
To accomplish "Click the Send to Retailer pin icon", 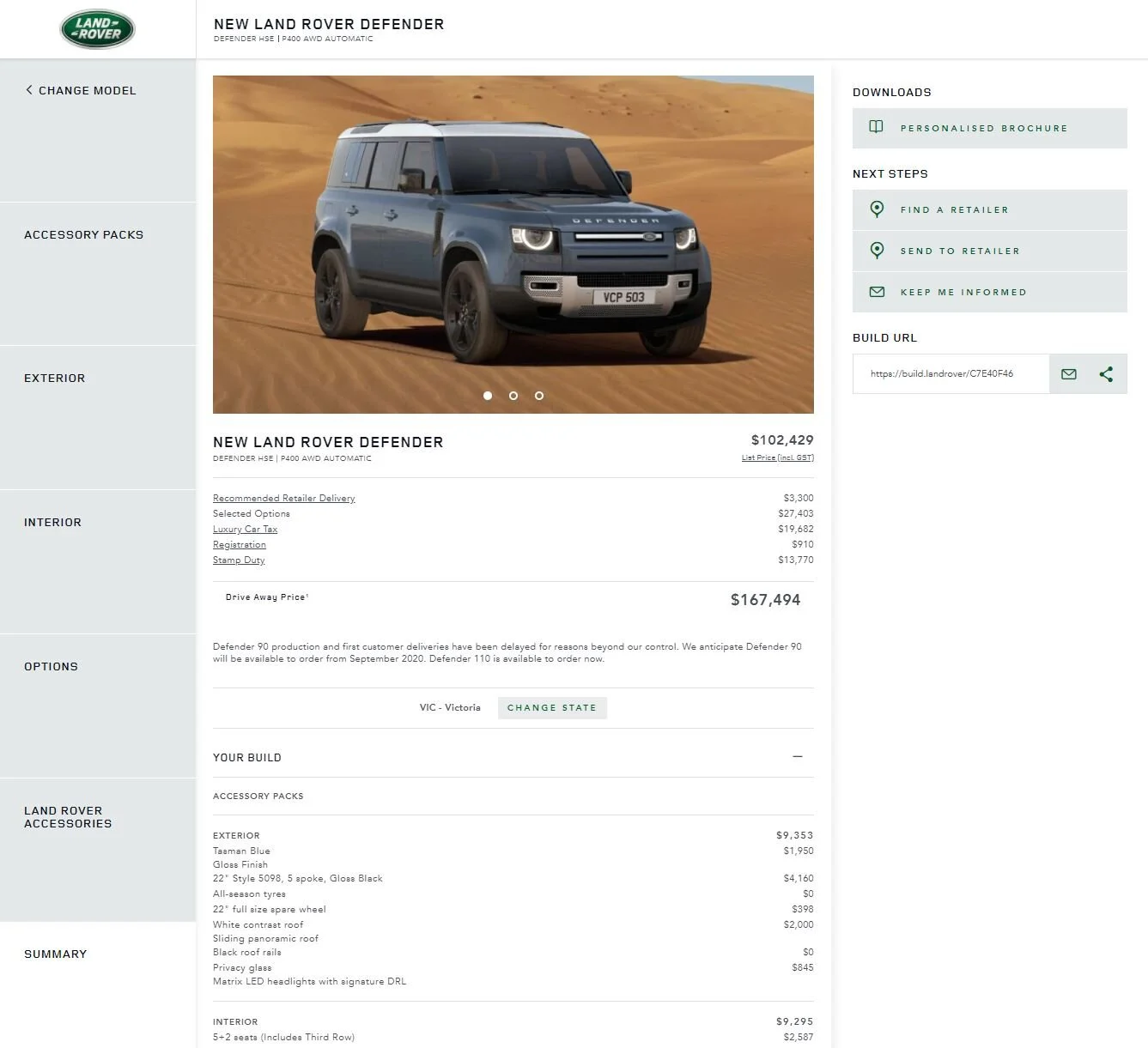I will tap(877, 250).
